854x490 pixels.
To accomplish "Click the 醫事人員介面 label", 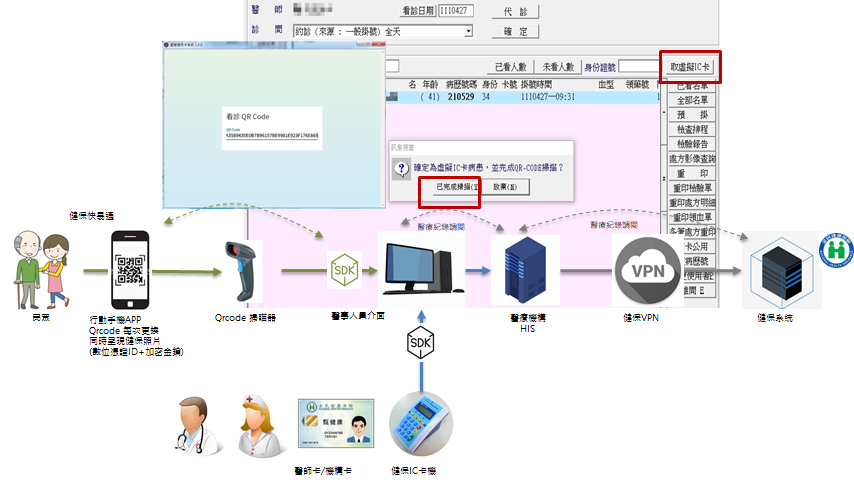I will (x=358, y=316).
